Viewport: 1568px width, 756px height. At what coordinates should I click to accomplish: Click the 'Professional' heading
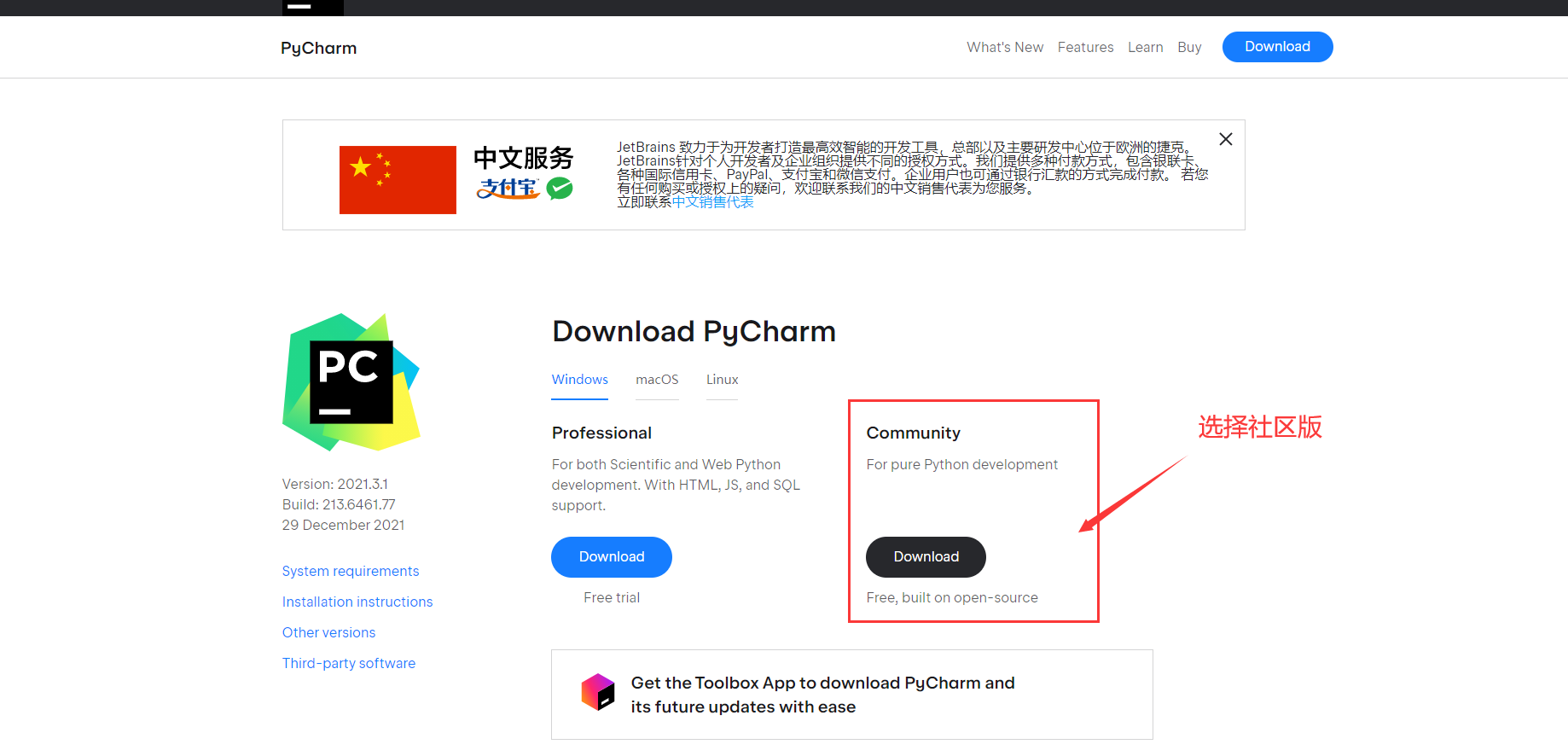coord(601,433)
